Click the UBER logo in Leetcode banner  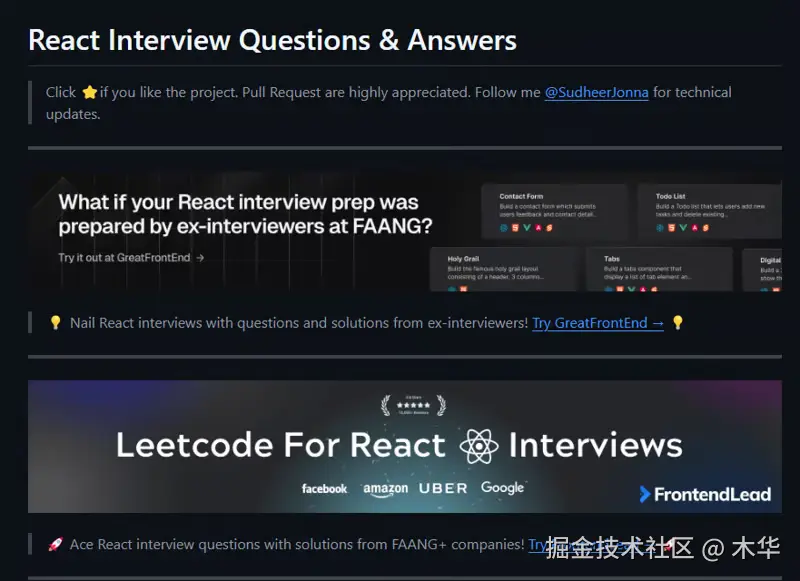[443, 489]
